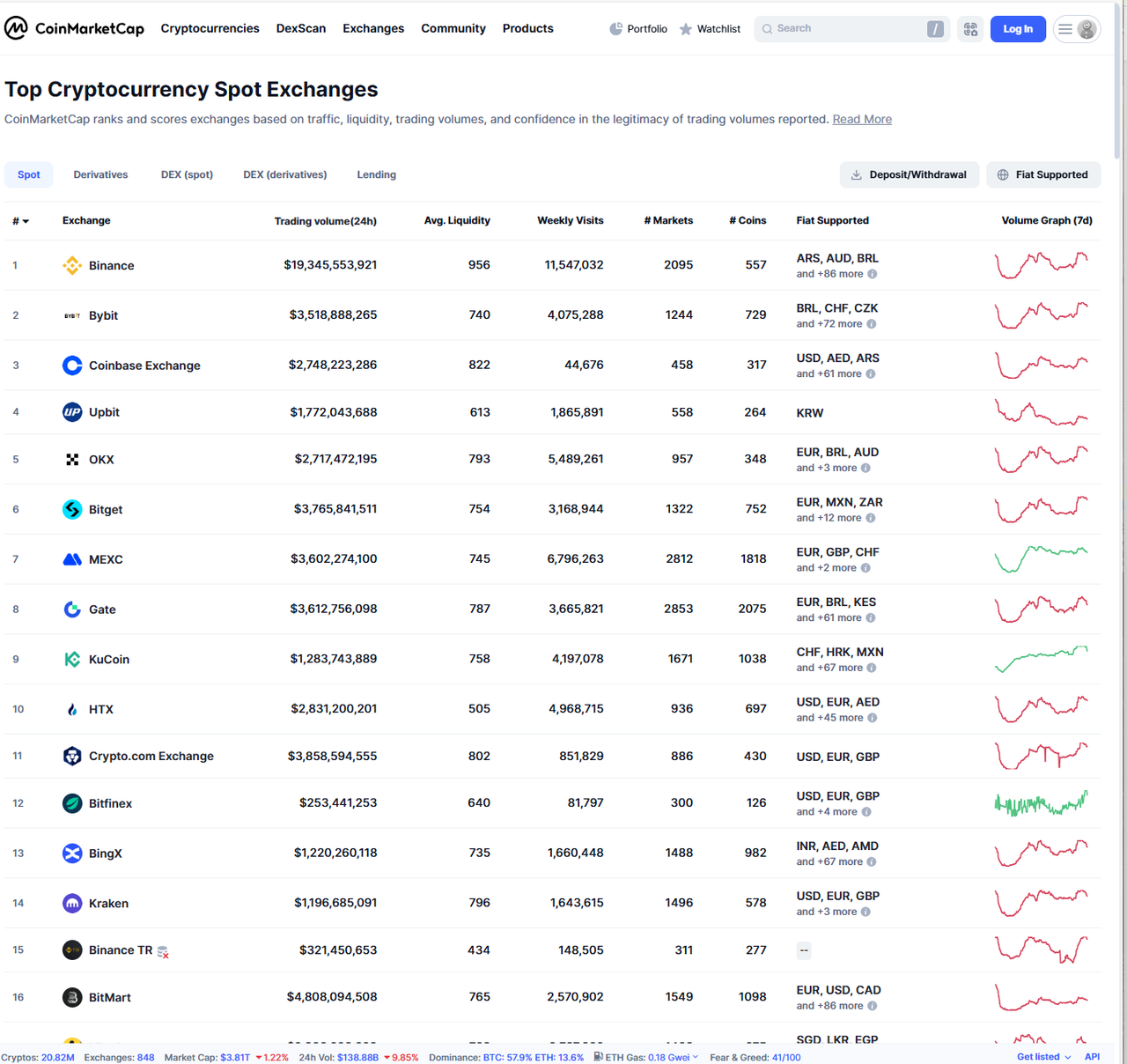Image resolution: width=1127 pixels, height=1064 pixels.
Task: Open the Bitfinex exchange name link
Action: pyautogui.click(x=110, y=803)
